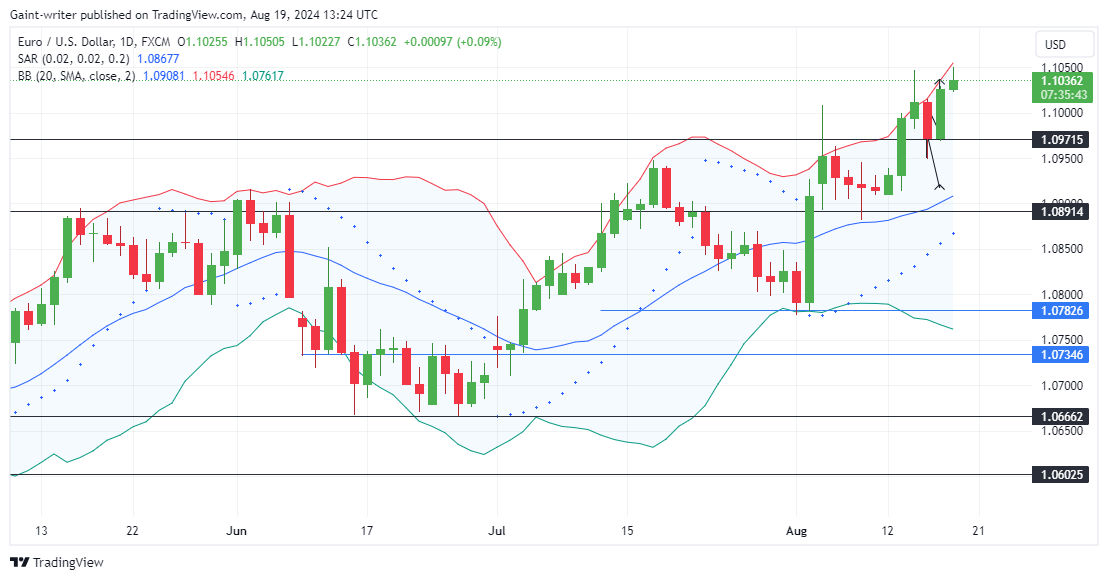Click the 12 date label on time axis
Viewport: 1108px width, 580px height.
pyautogui.click(x=888, y=531)
